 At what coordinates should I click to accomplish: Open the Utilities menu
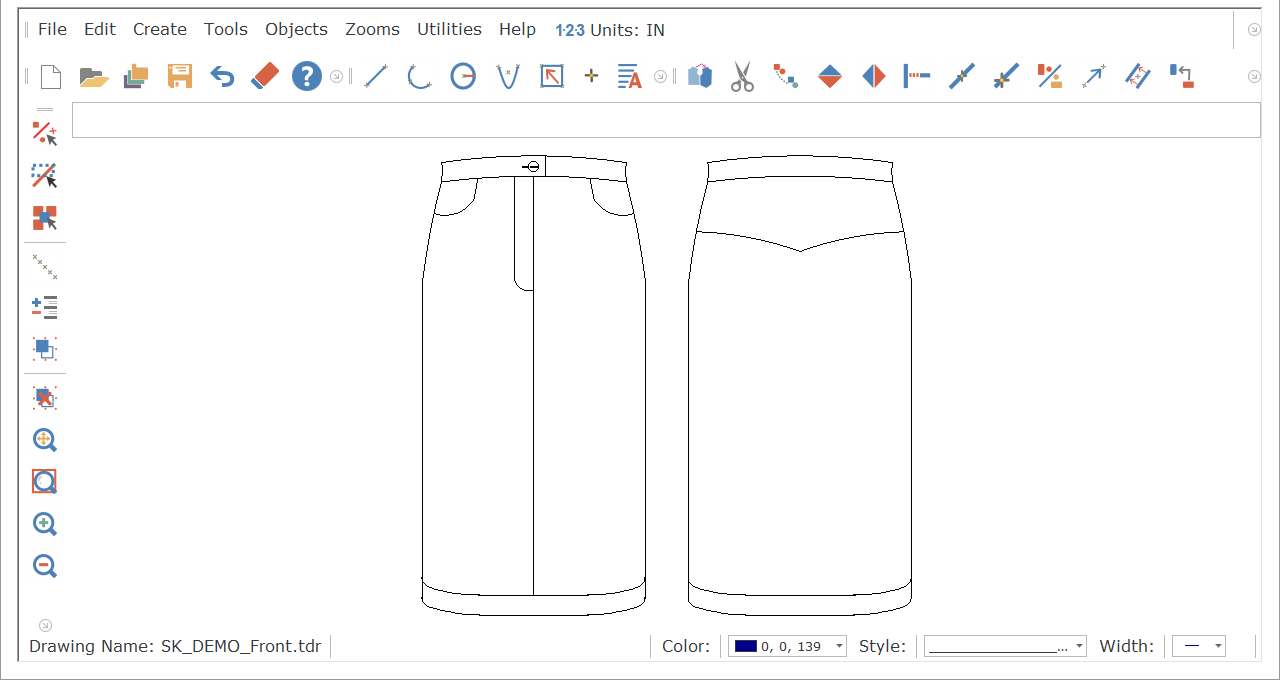tap(449, 30)
